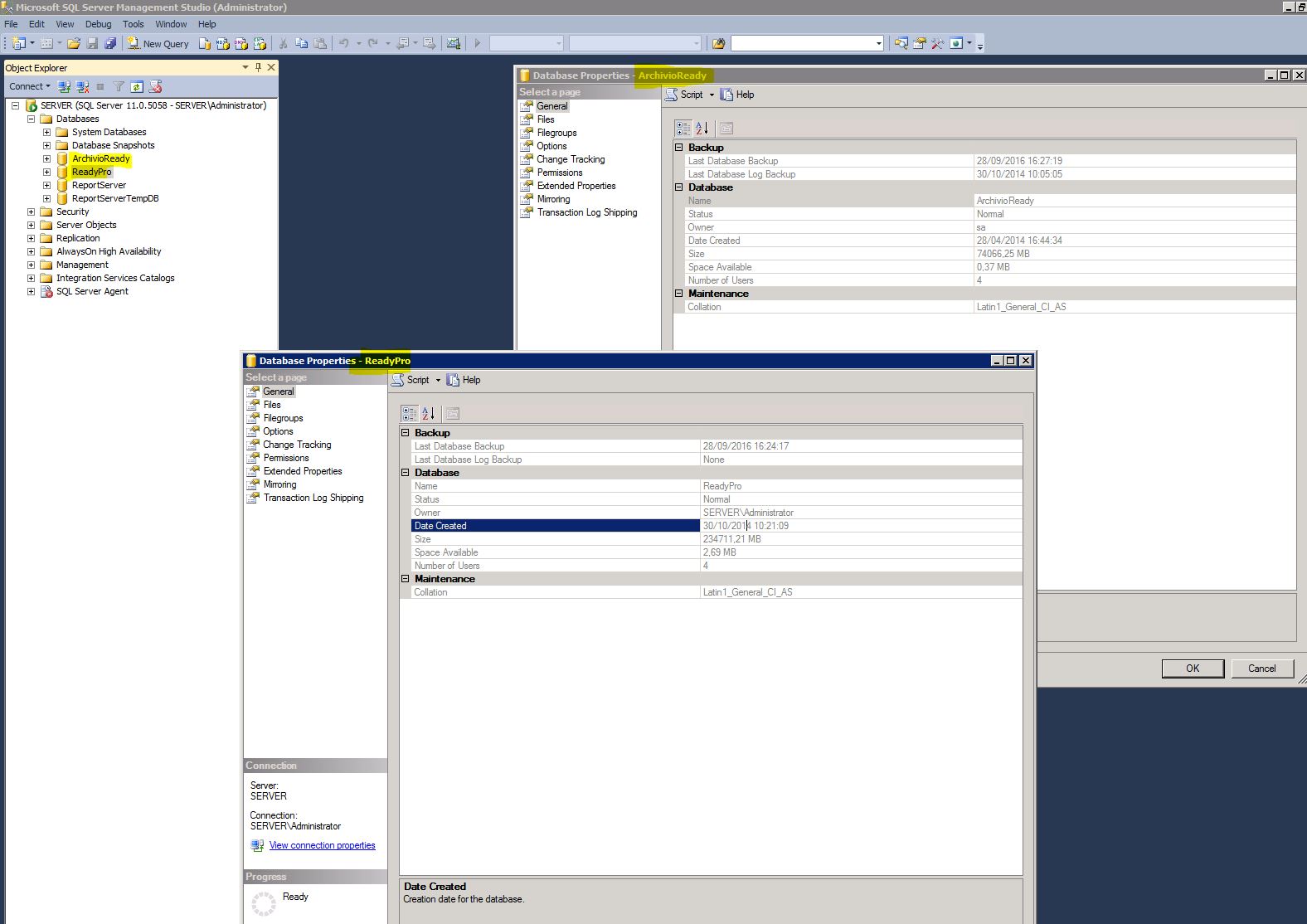Viewport: 1307px width, 924px height.
Task: Open the Edit menu
Action: tap(36, 24)
